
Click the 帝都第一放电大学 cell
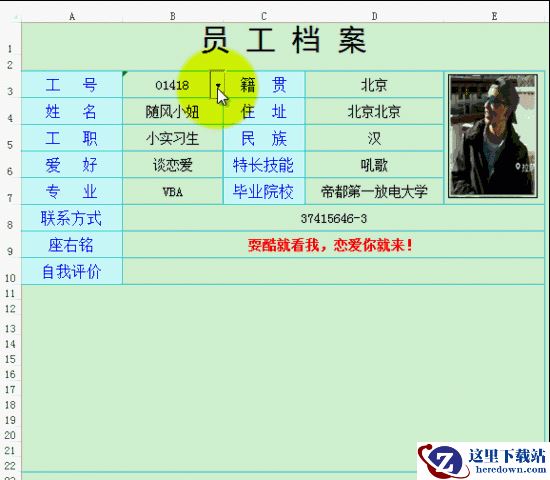tap(375, 192)
